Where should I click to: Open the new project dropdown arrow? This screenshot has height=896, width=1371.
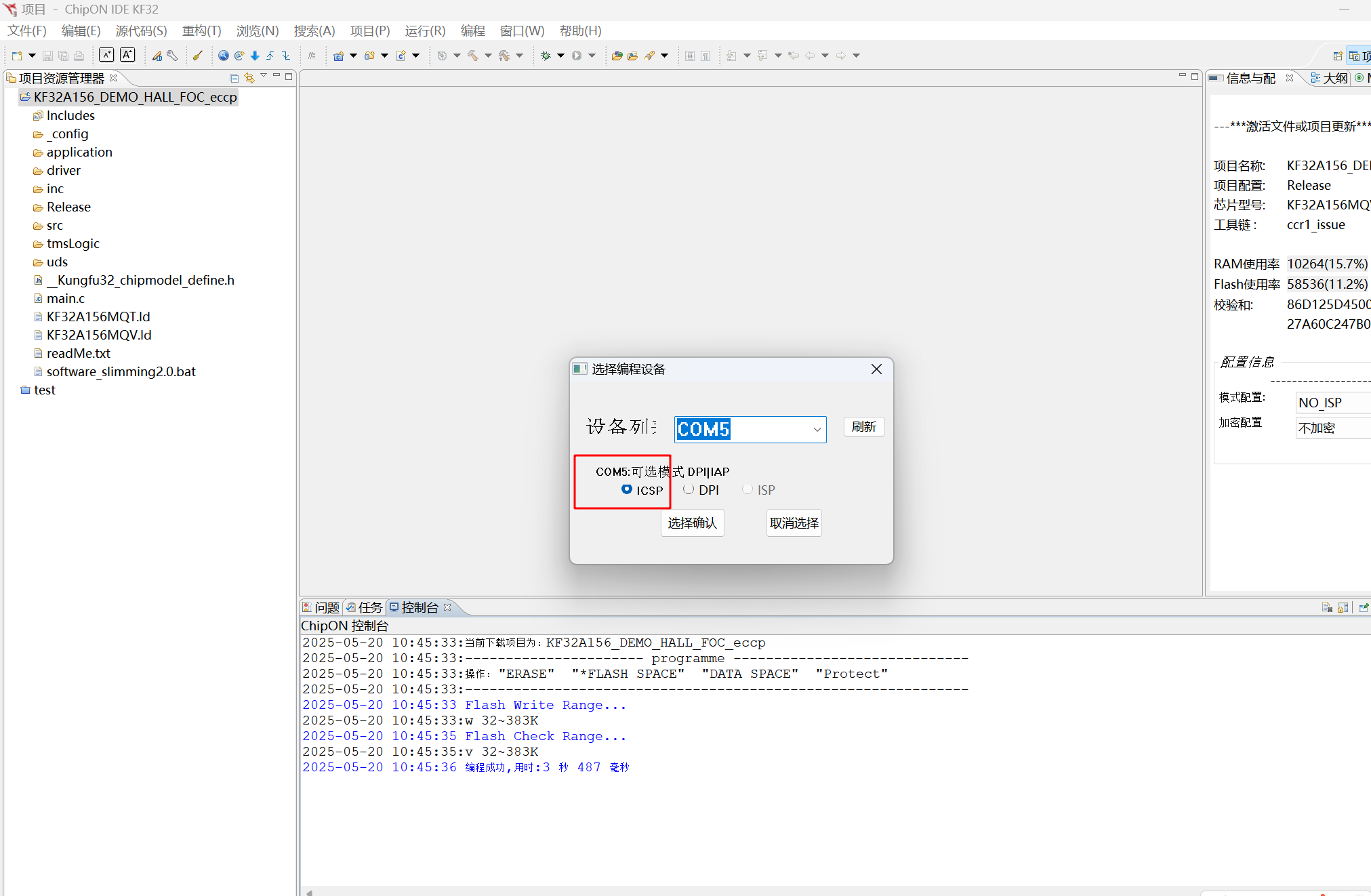click(x=32, y=56)
